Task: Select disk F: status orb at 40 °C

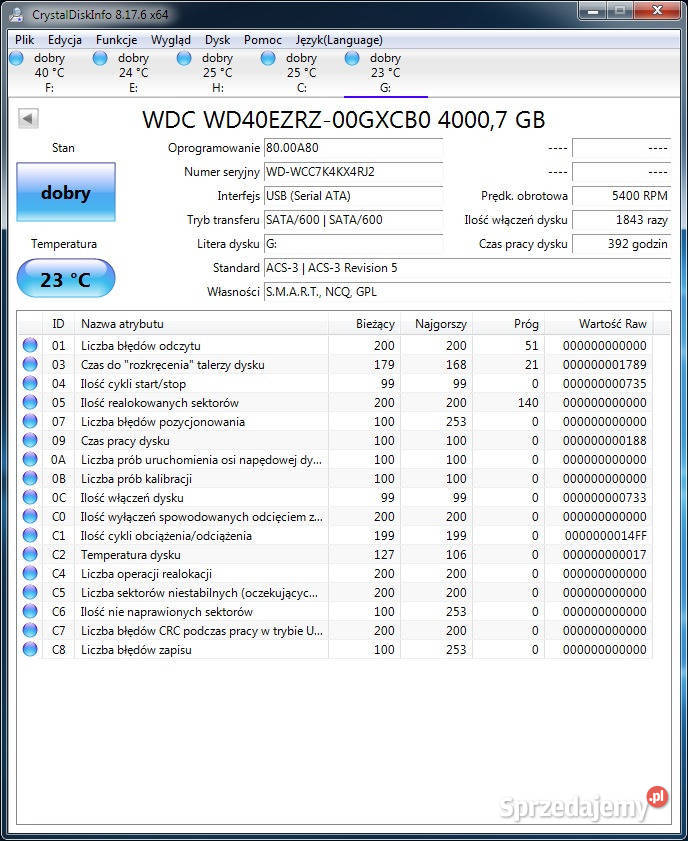Action: (x=17, y=58)
